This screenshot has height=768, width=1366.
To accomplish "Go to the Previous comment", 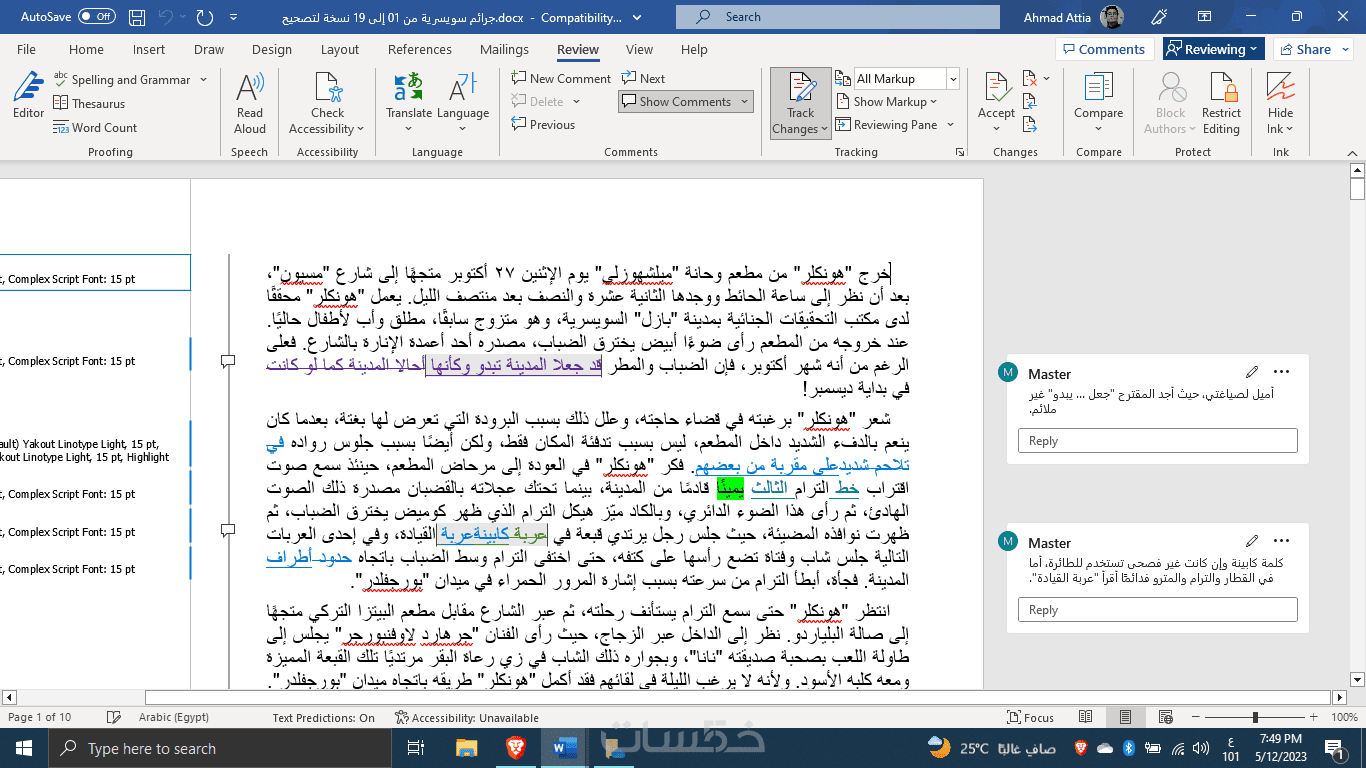I will (543, 125).
